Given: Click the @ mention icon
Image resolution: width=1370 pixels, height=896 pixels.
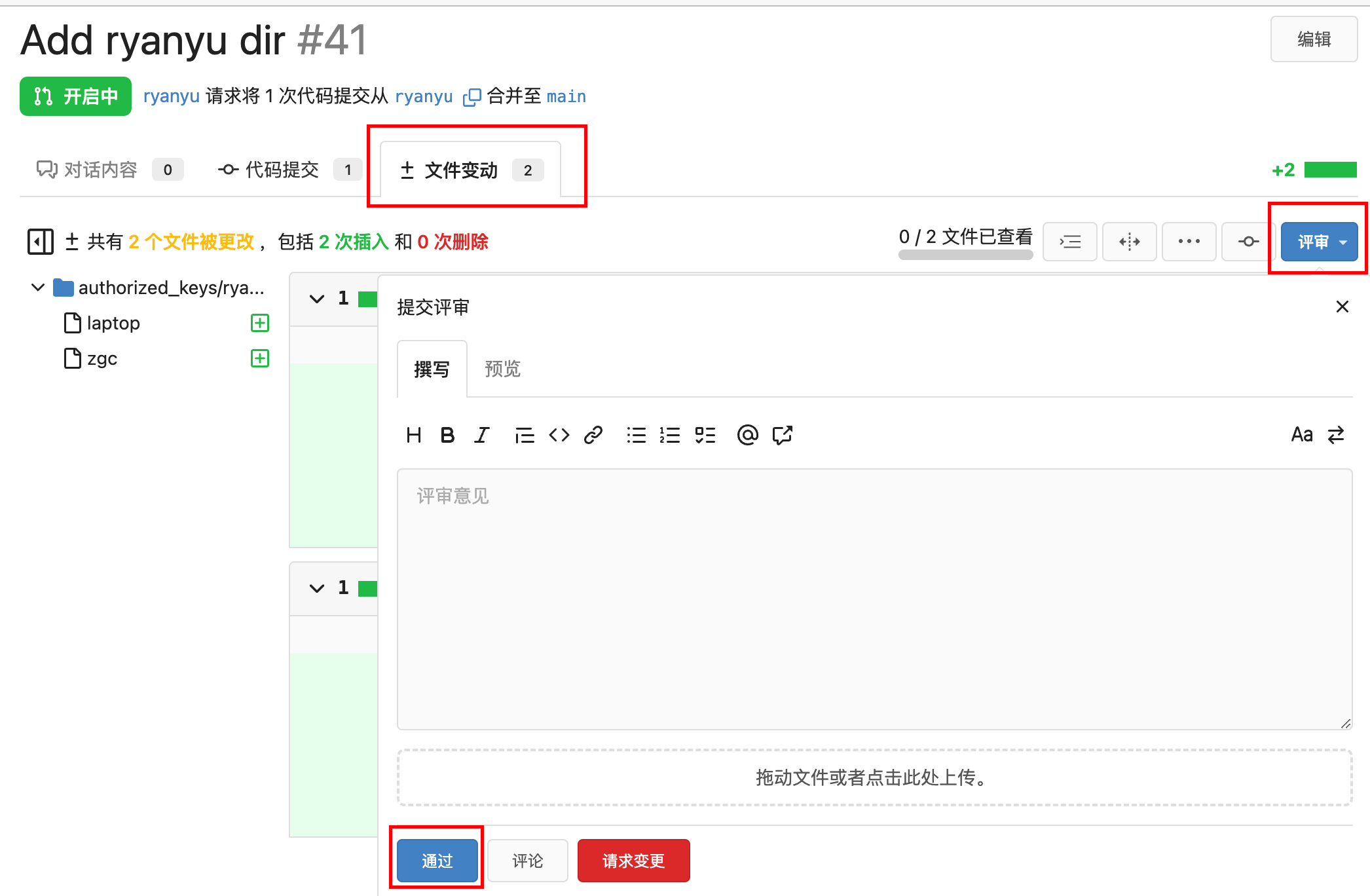Looking at the screenshot, I should pos(747,435).
